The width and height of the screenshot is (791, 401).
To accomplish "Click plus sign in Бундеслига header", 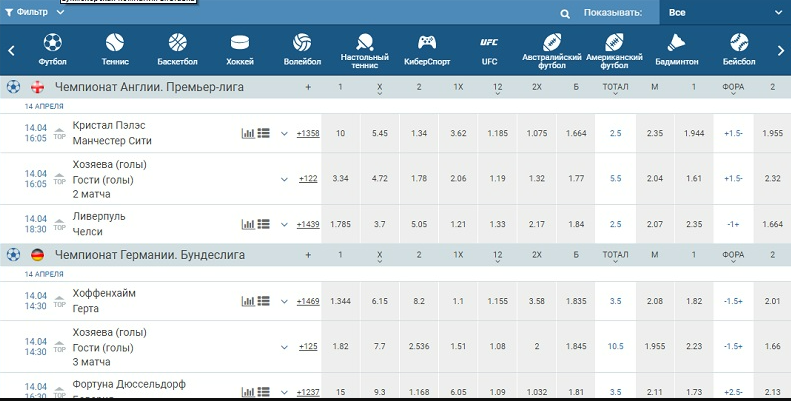I will click(x=308, y=255).
